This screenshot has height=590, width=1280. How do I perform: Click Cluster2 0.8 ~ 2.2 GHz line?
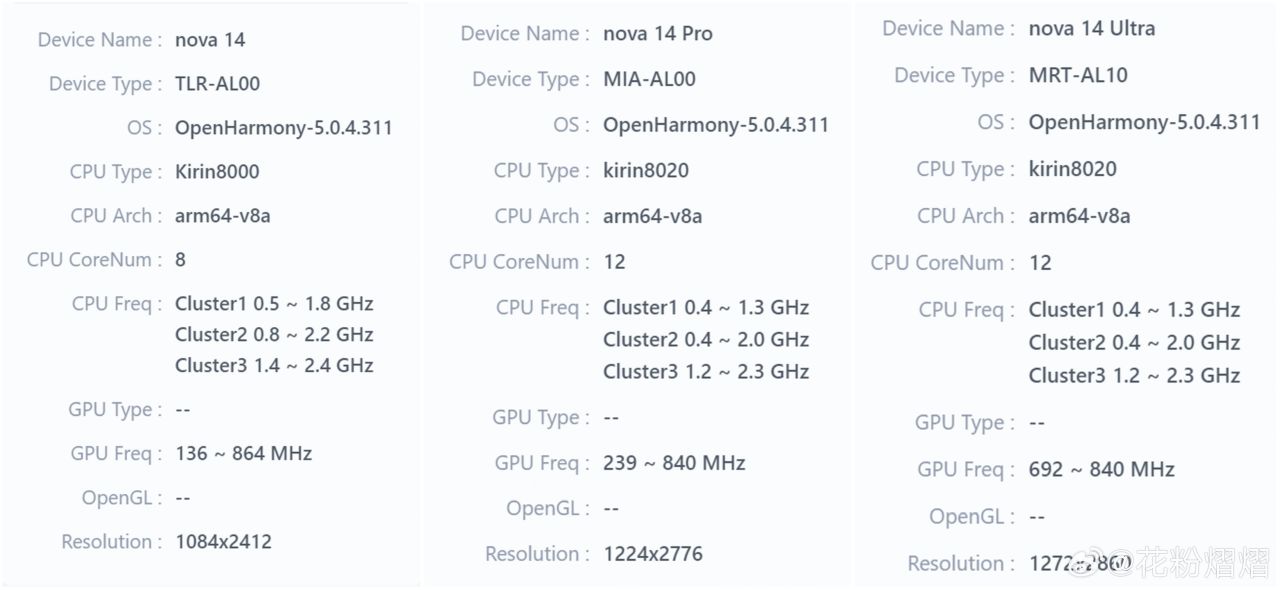click(x=274, y=334)
